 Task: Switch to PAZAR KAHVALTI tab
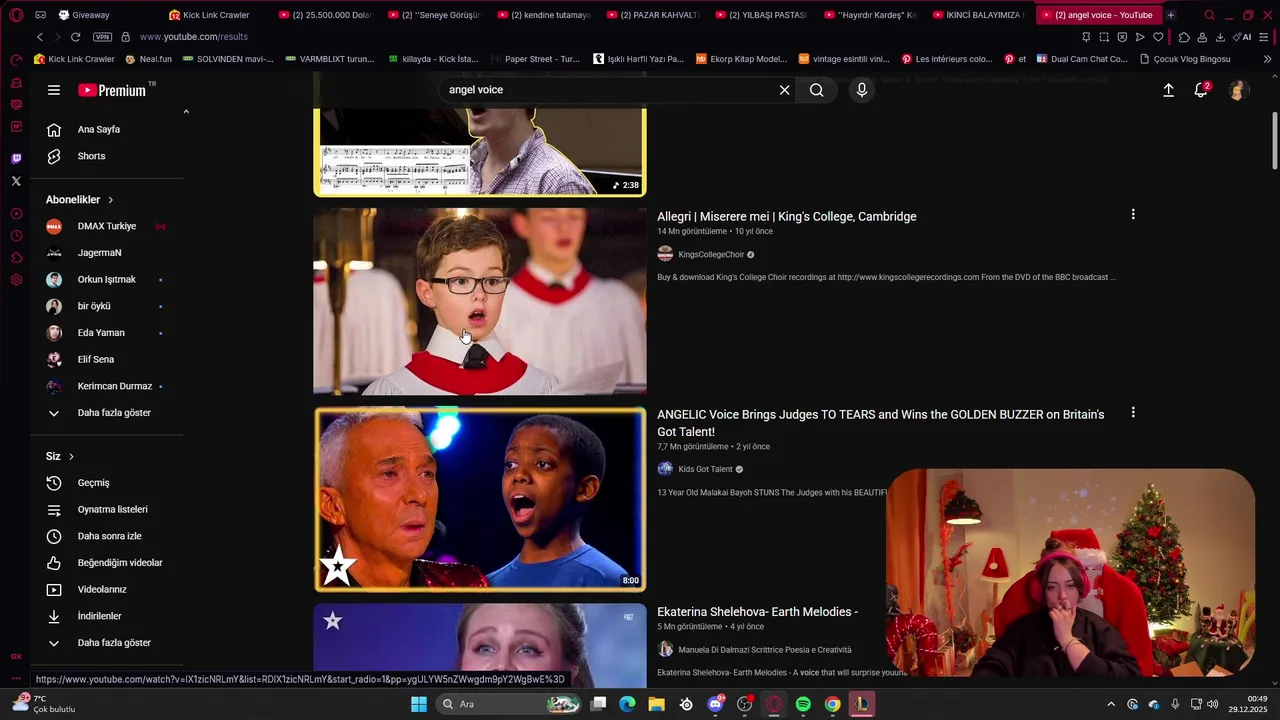click(655, 15)
